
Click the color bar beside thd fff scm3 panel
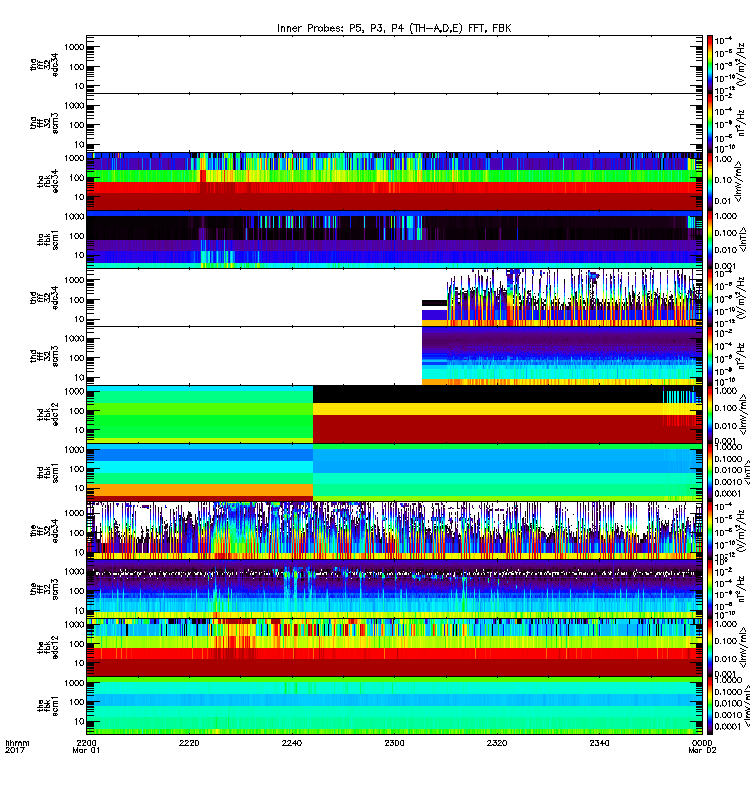(x=710, y=356)
